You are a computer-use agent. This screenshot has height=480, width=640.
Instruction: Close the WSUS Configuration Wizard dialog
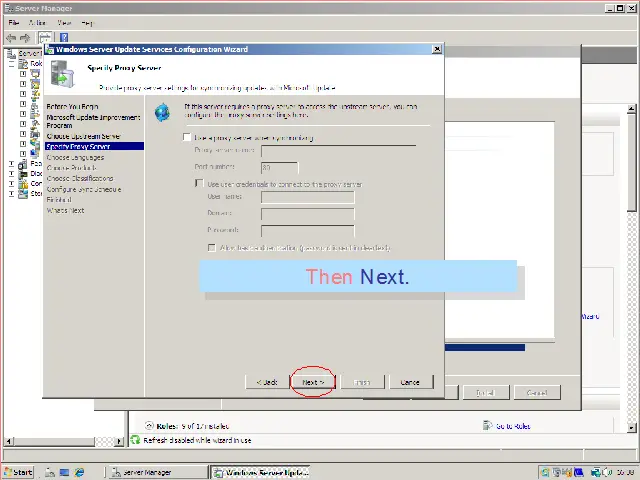pos(437,49)
